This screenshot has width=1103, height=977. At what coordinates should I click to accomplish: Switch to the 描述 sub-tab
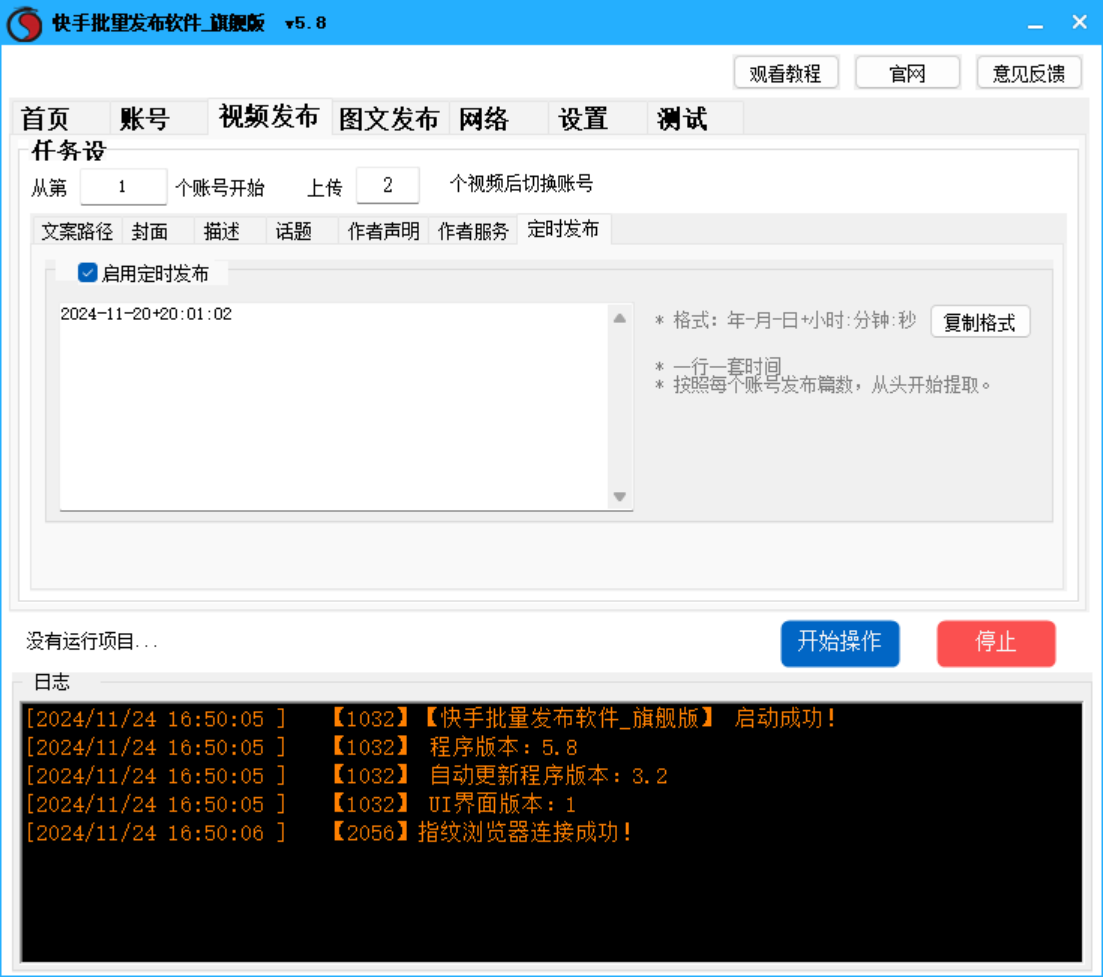(x=230, y=231)
